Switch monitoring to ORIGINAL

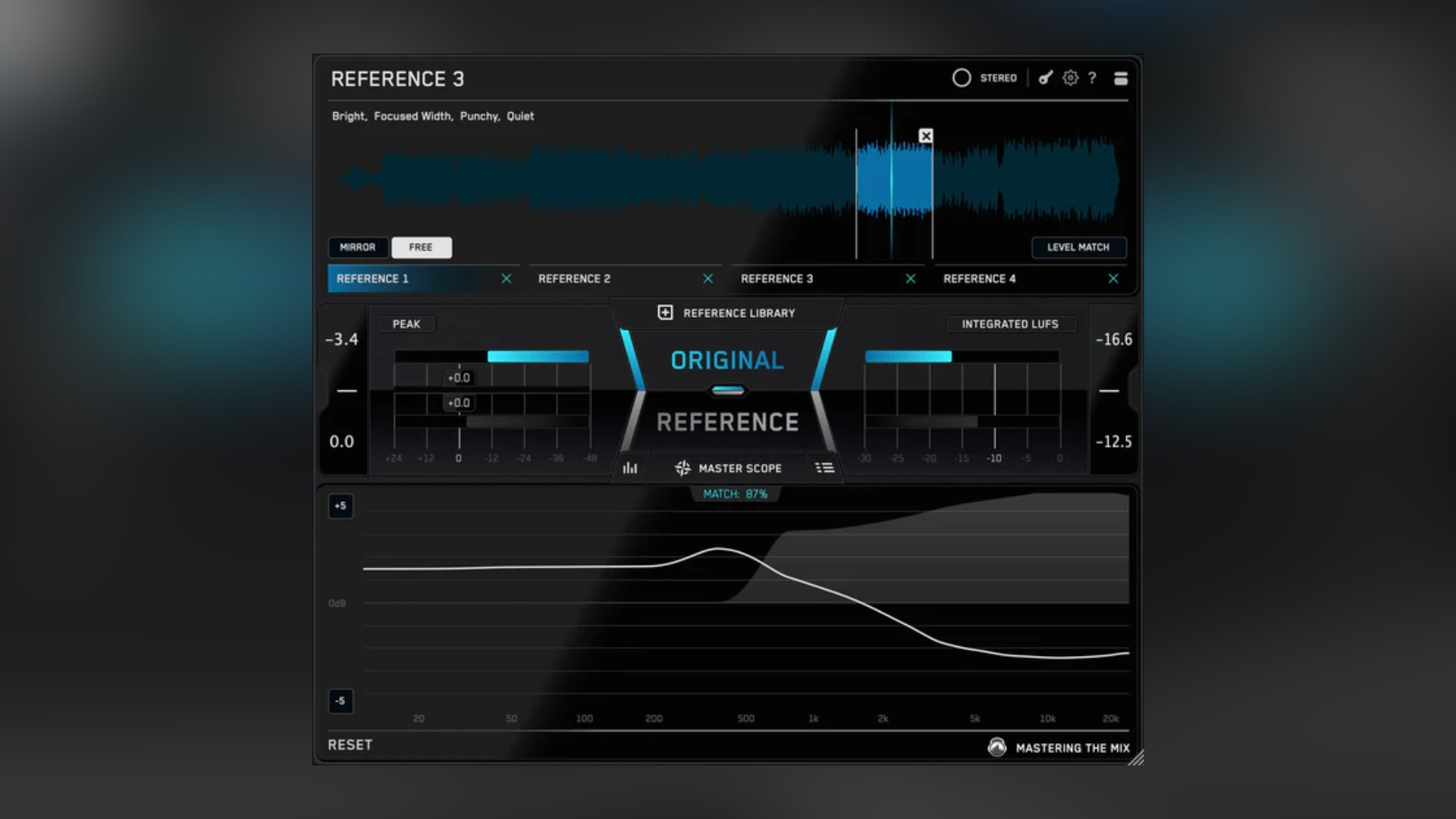pyautogui.click(x=727, y=360)
